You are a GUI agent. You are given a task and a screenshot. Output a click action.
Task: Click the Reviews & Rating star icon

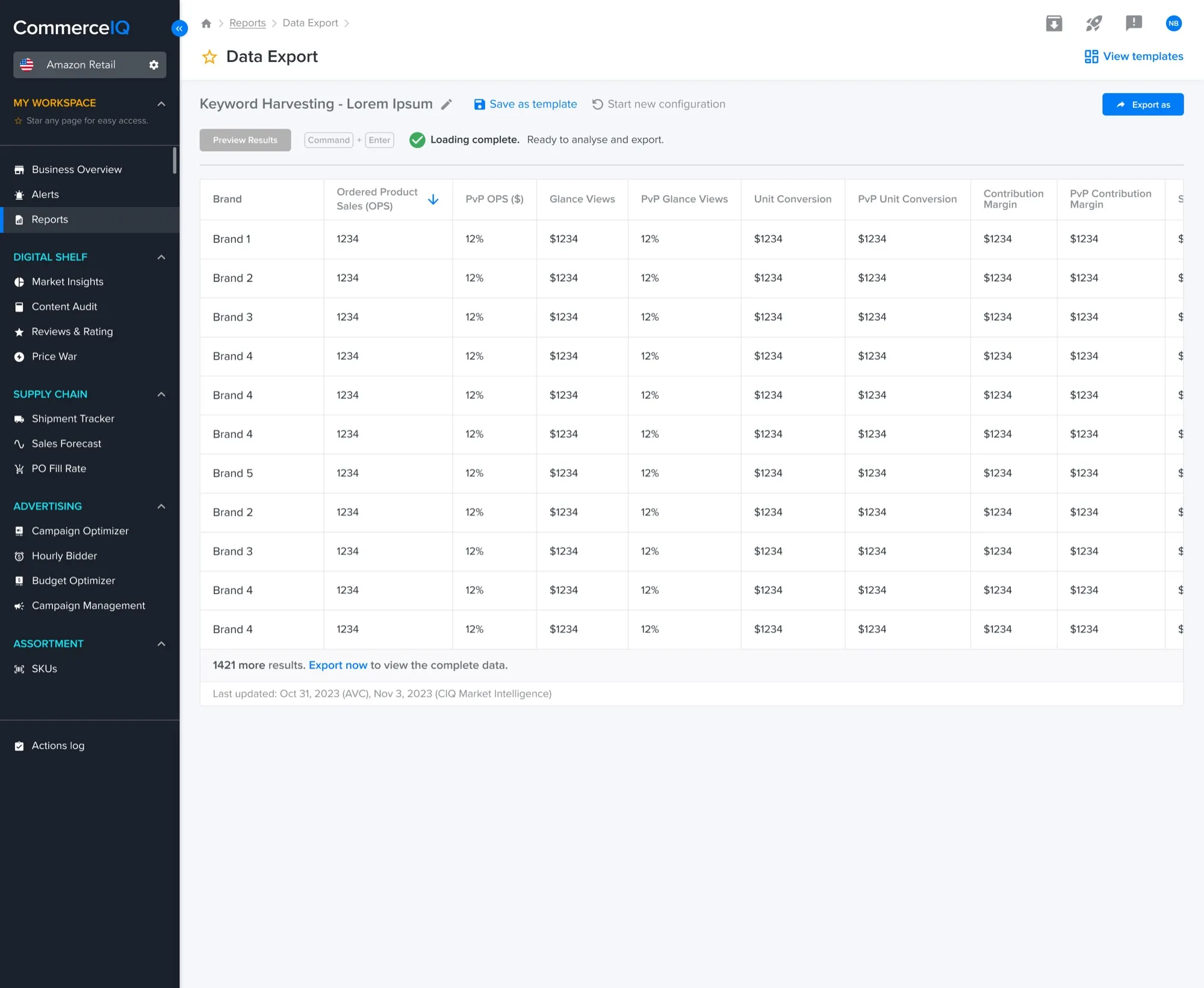tap(19, 332)
